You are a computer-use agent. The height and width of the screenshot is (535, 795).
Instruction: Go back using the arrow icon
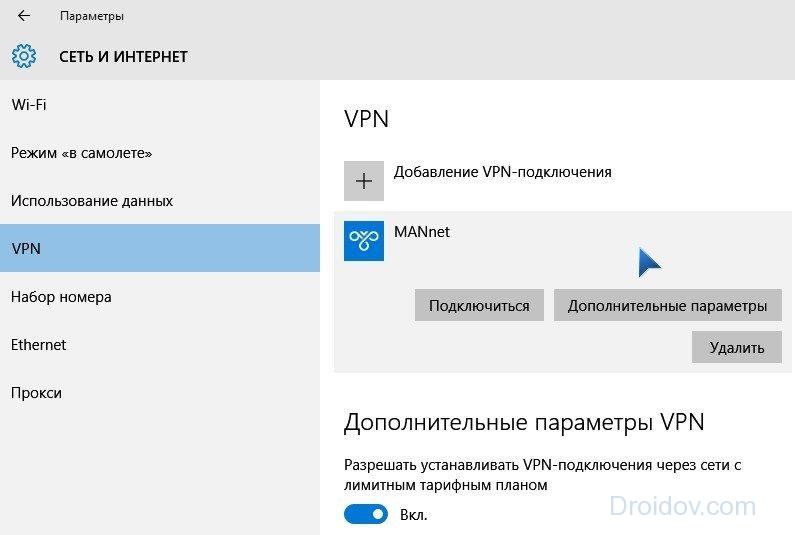point(24,16)
